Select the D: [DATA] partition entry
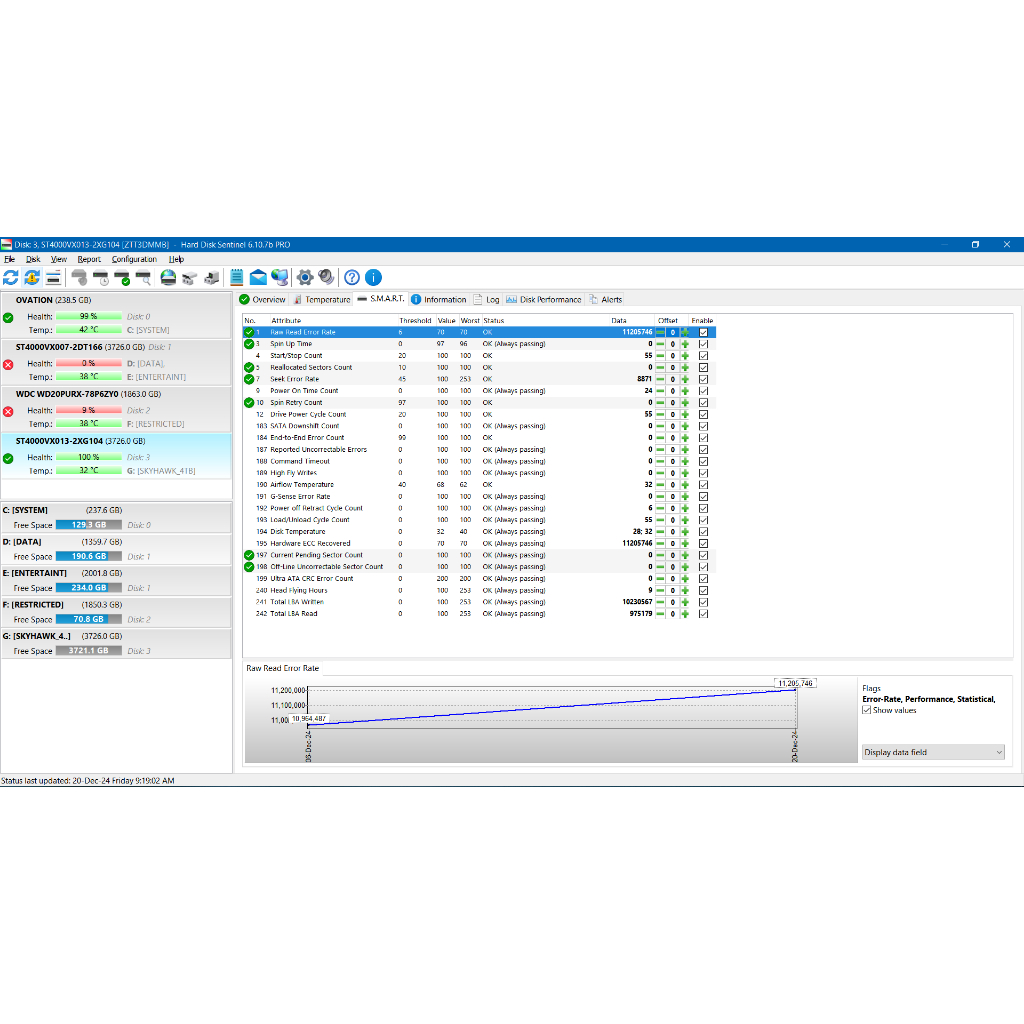This screenshot has height=1024, width=1024. [116, 549]
